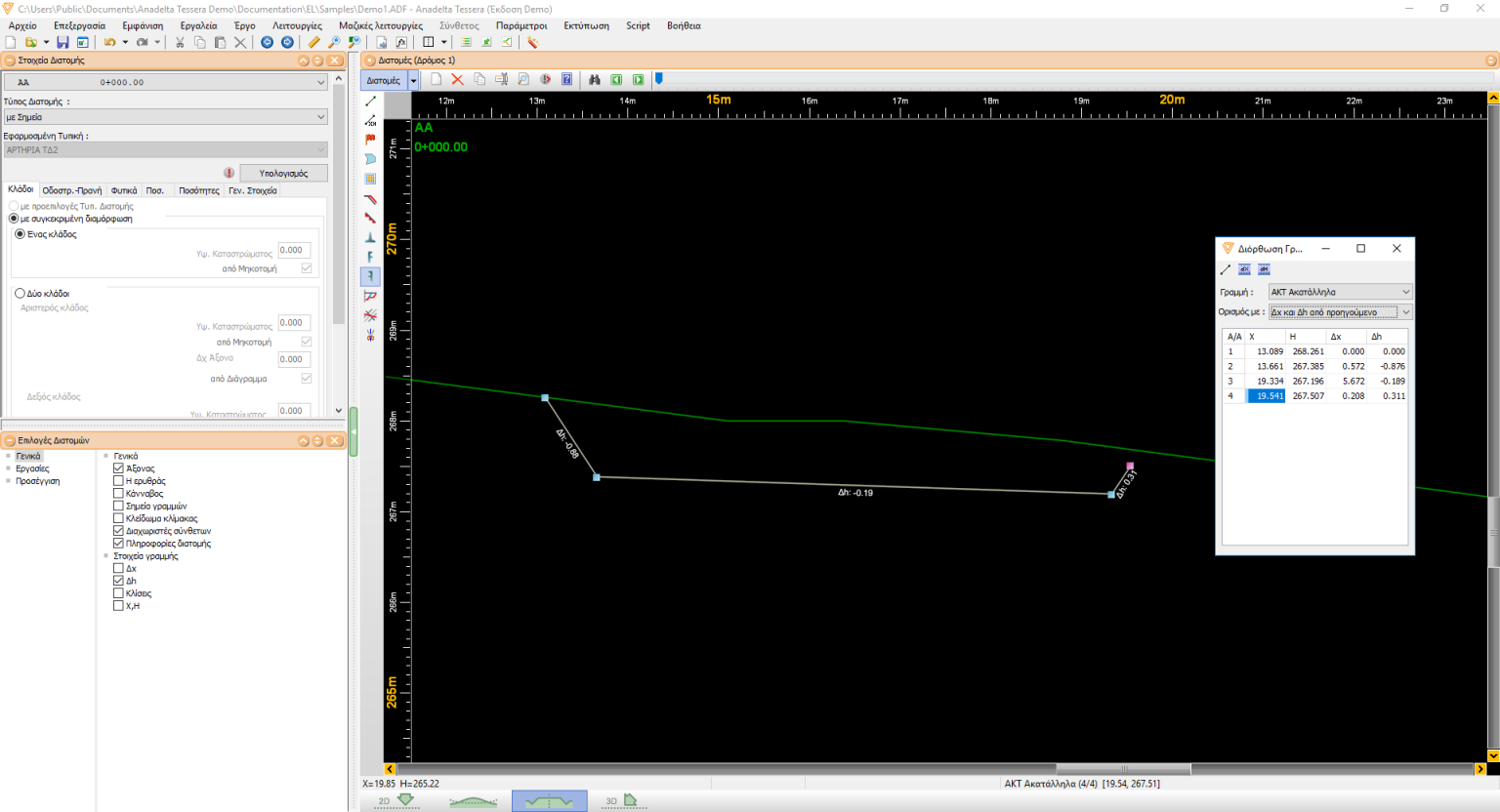1500x812 pixels.
Task: Select the red delete X icon in the cross-section toolbar
Action: coord(459,79)
